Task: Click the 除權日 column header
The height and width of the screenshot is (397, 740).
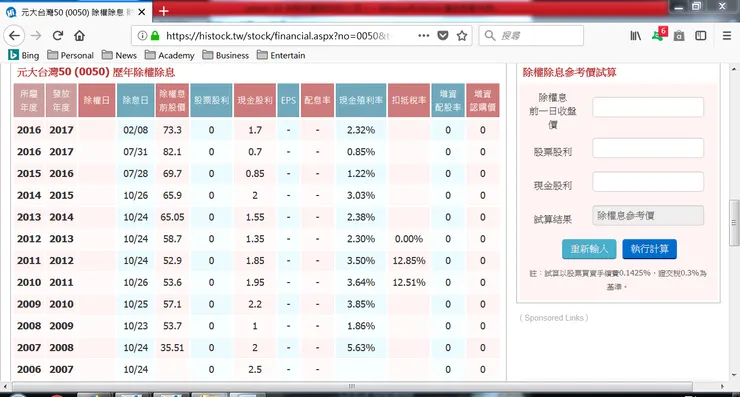Action: click(x=97, y=101)
